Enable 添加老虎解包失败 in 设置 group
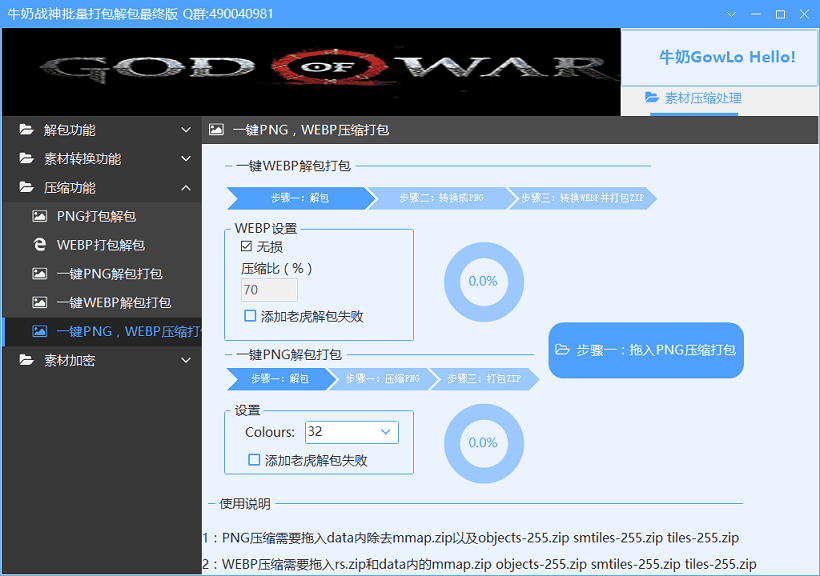Screen dimensions: 820x576 coord(254,460)
